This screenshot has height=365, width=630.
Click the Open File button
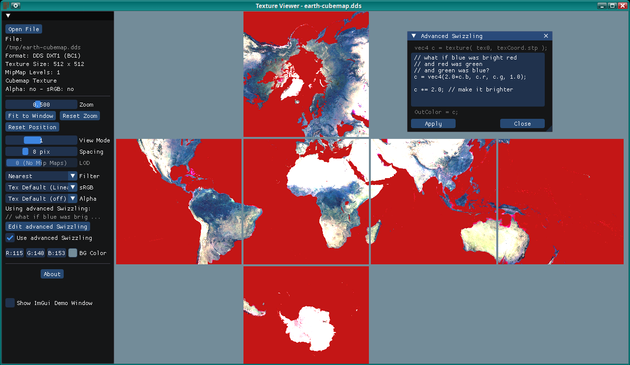24,29
